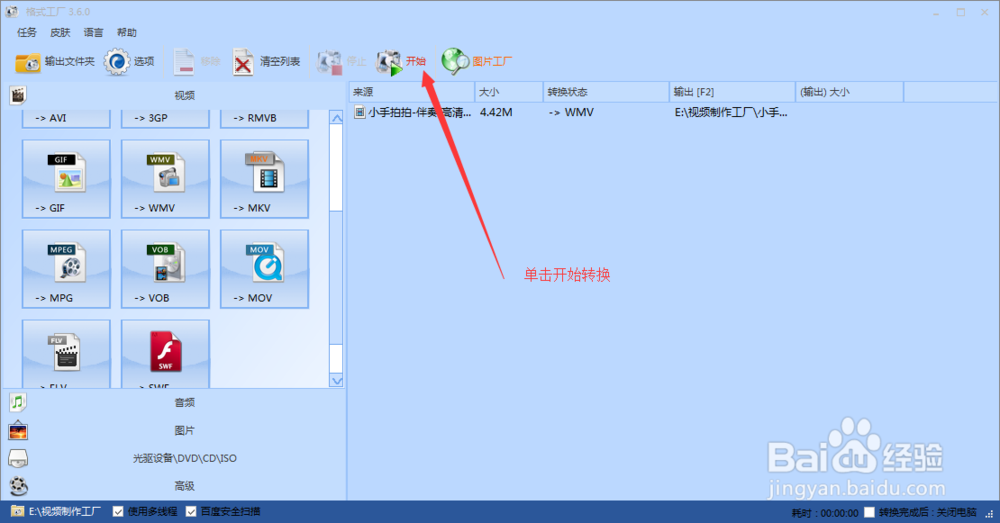
Task: Click the film clapper icon beside 视频
Action: click(x=18, y=96)
